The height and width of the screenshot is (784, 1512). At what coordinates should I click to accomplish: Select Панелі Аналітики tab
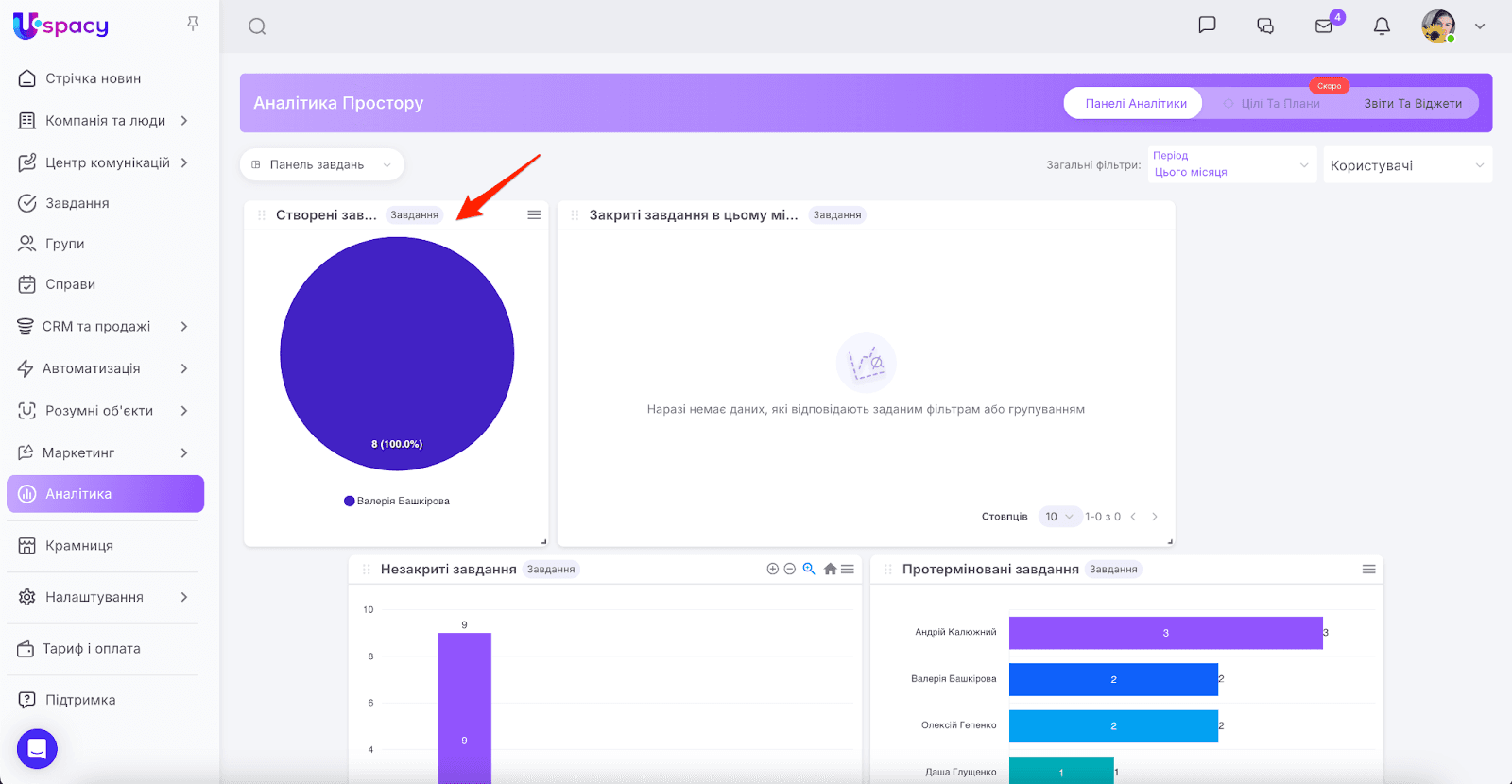[1135, 104]
